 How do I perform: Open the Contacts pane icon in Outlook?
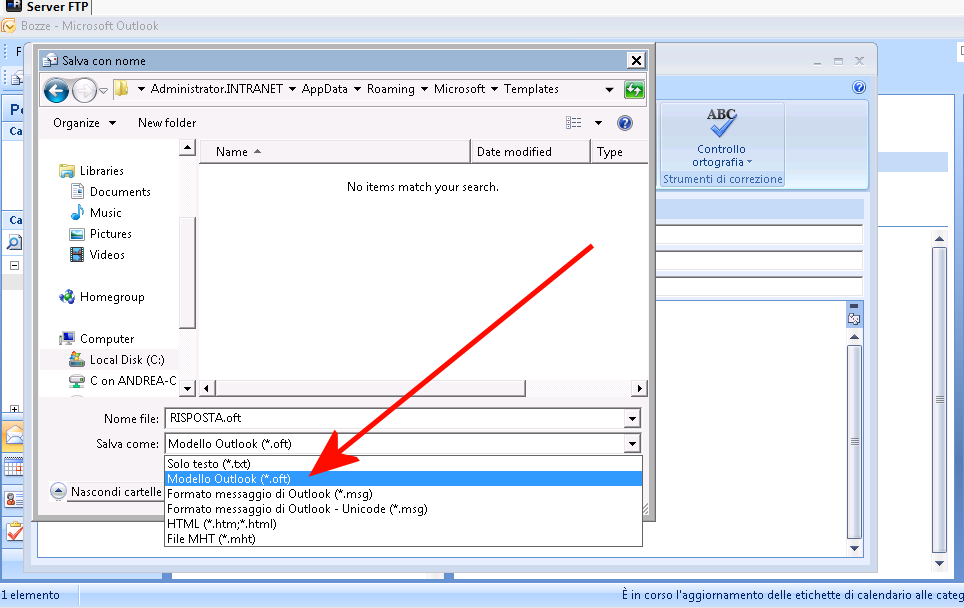14,499
